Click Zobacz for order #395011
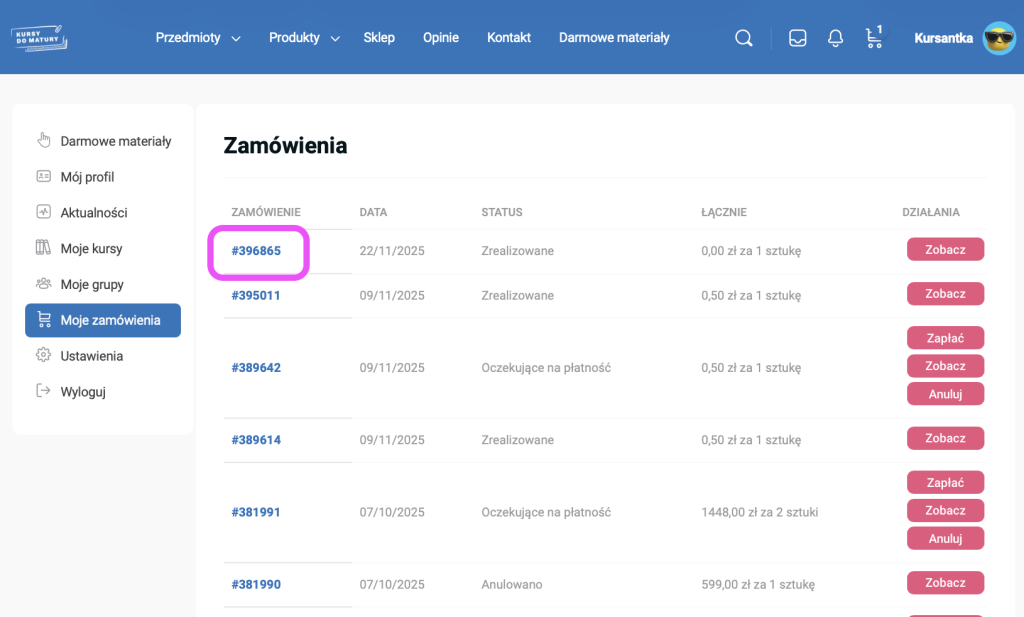 945,294
